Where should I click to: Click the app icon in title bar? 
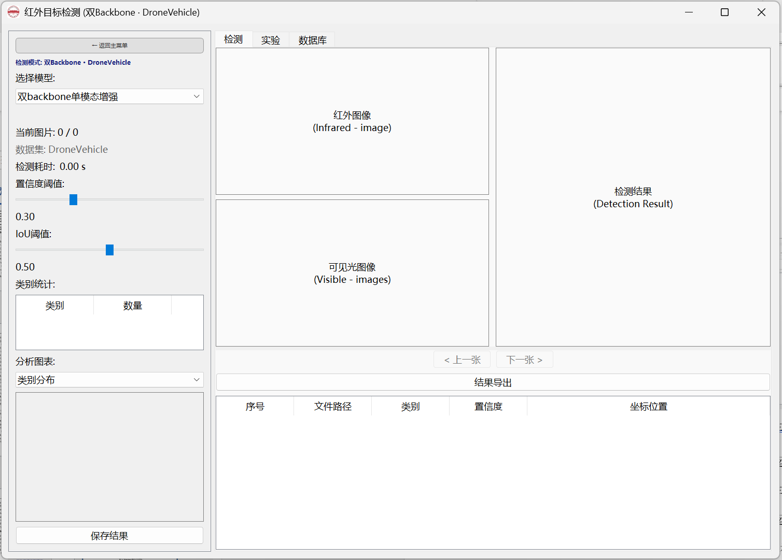click(13, 12)
